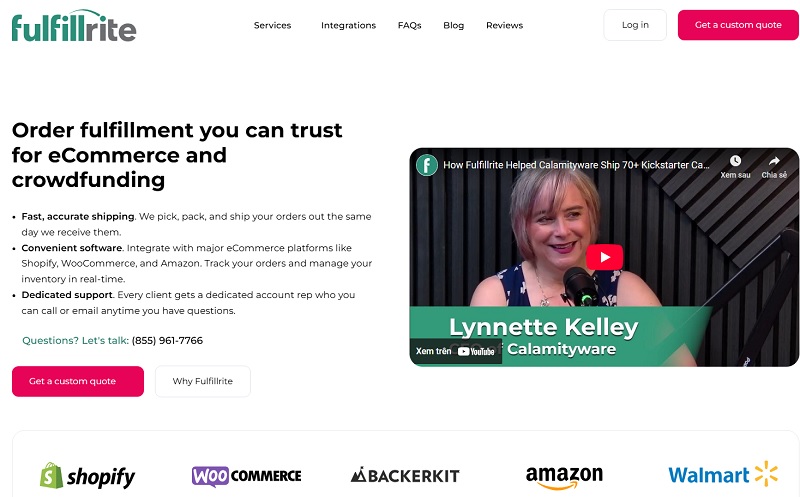Click the Shopify logo
The height and width of the screenshot is (497, 800).
[87, 476]
